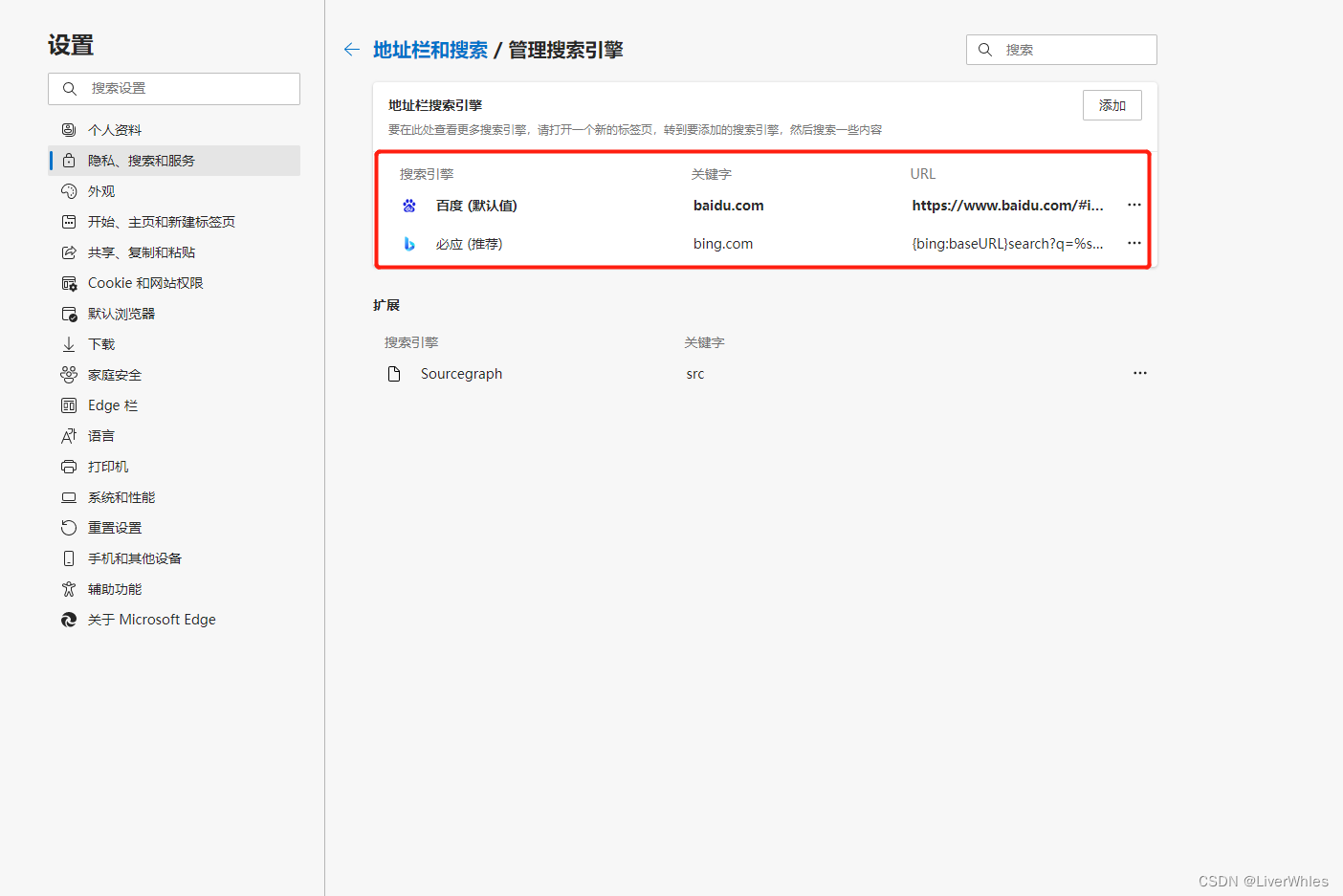Click the back arrow beside 地址栏和搜索
The image size is (1343, 896).
[x=352, y=50]
